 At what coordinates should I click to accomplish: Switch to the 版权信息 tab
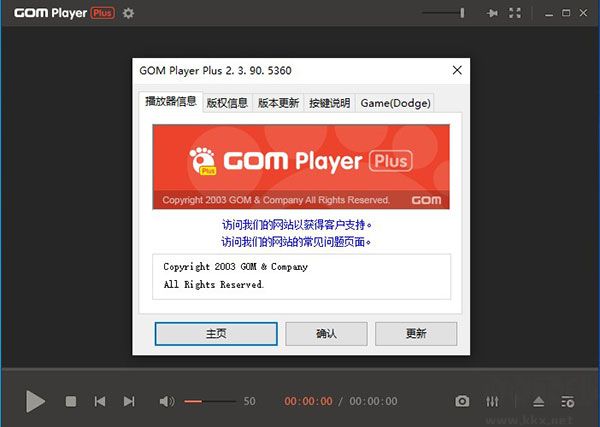pos(227,103)
